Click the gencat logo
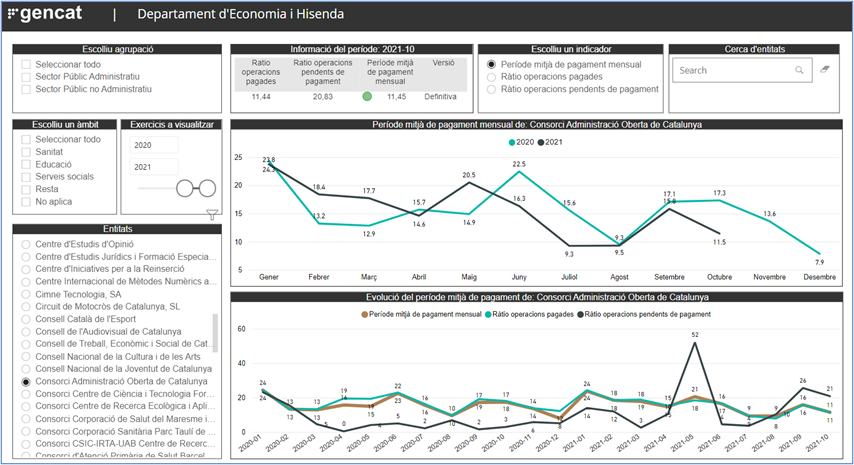 pos(45,14)
